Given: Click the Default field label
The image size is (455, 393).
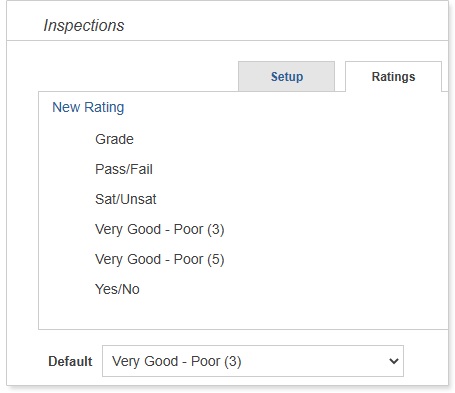Looking at the screenshot, I should tap(70, 361).
